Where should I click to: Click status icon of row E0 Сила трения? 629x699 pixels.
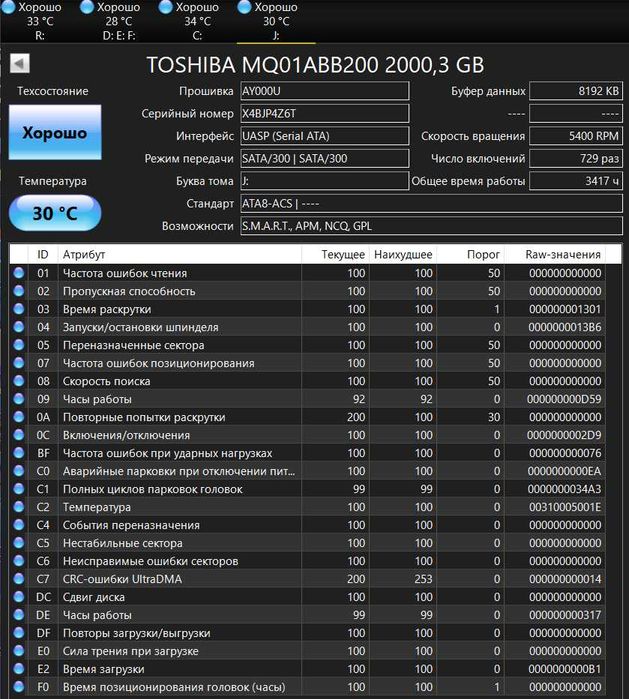(19, 650)
